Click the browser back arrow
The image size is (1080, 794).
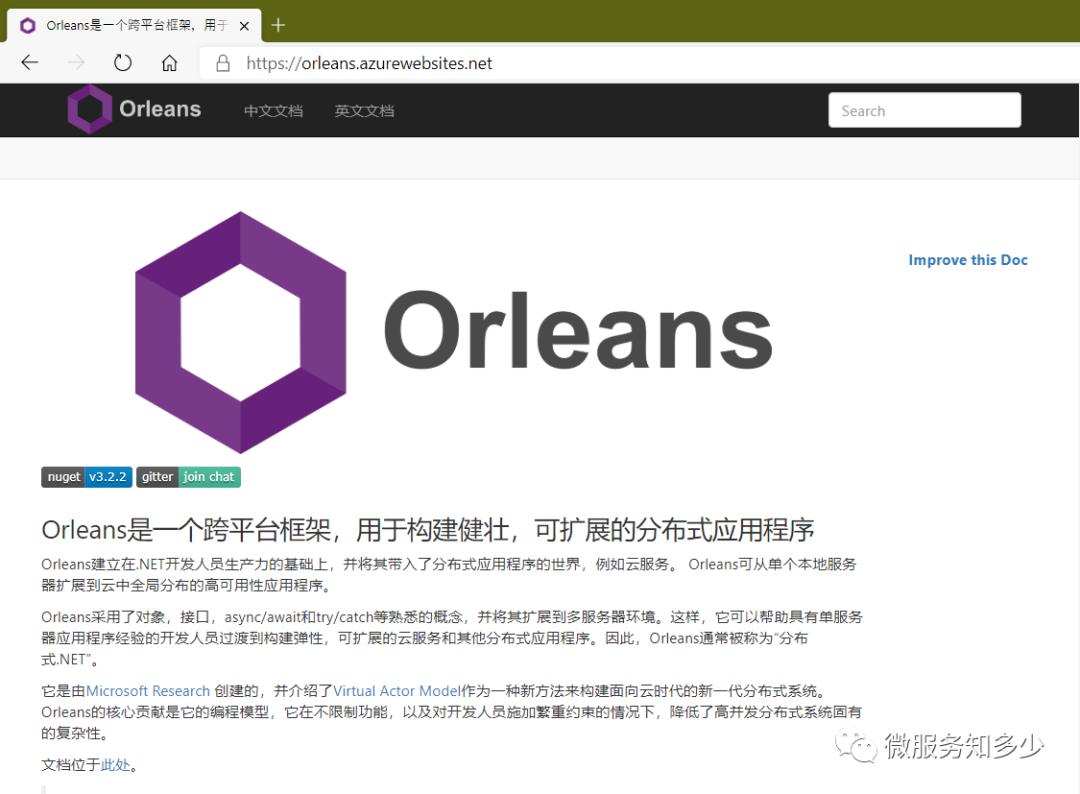pyautogui.click(x=30, y=63)
